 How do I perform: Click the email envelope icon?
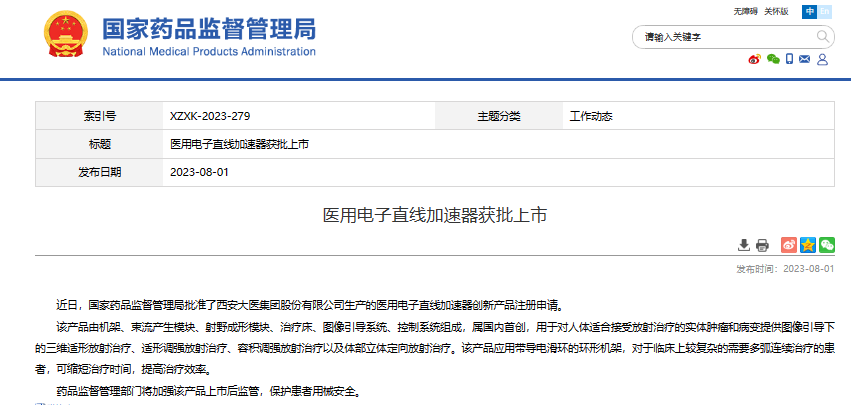pyautogui.click(x=805, y=59)
